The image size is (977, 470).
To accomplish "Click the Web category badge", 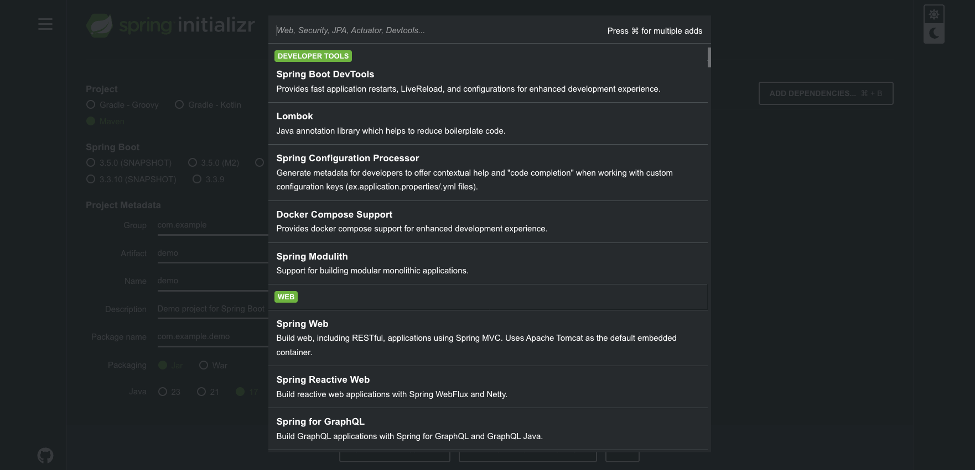I will pyautogui.click(x=286, y=297).
